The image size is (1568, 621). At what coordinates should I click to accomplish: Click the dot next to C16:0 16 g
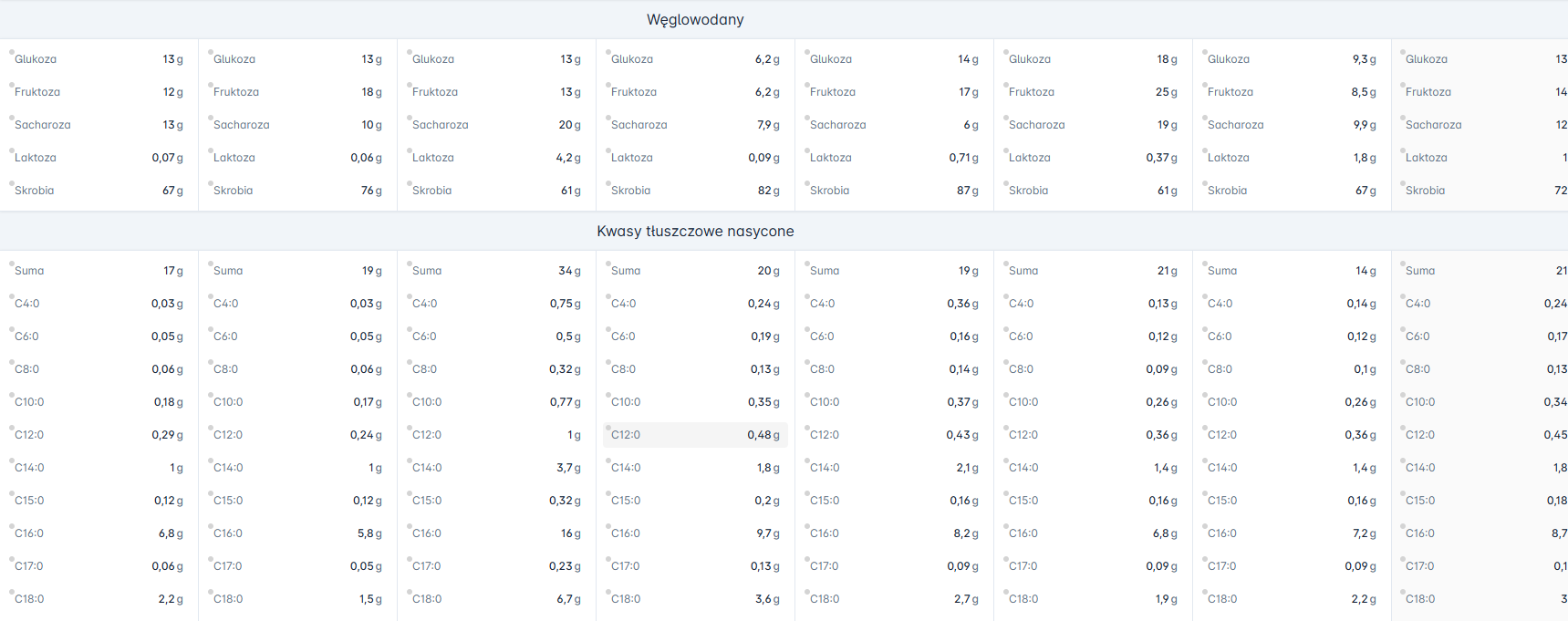(410, 527)
